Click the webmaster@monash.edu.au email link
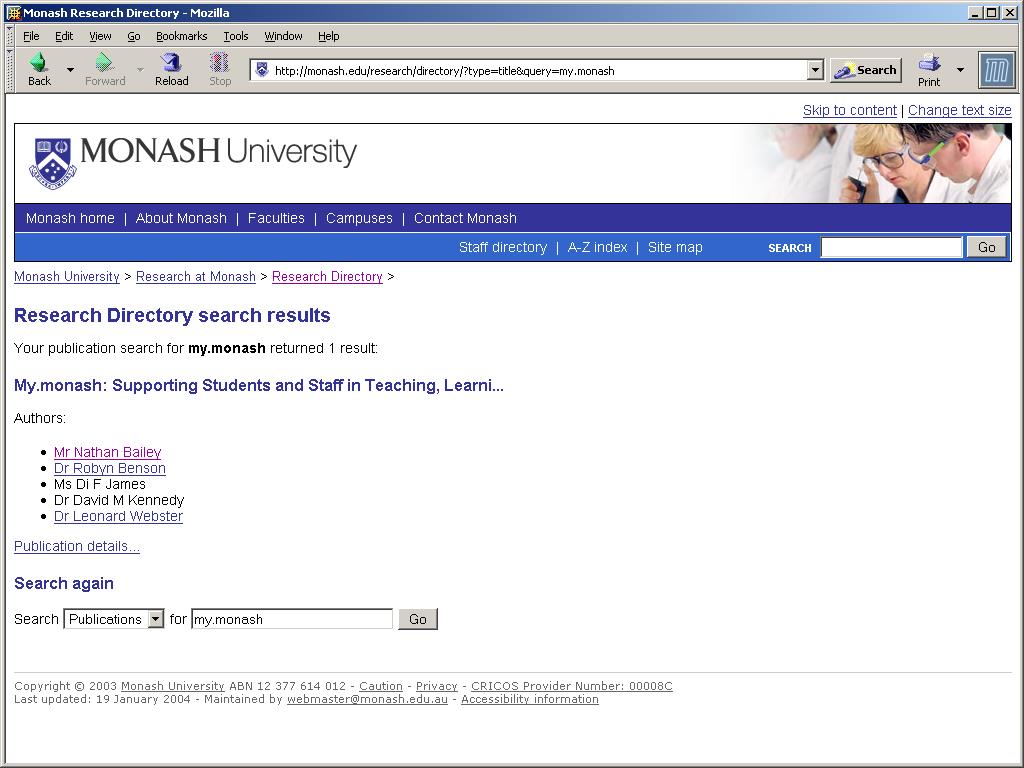The width and height of the screenshot is (1024, 768). click(x=367, y=699)
